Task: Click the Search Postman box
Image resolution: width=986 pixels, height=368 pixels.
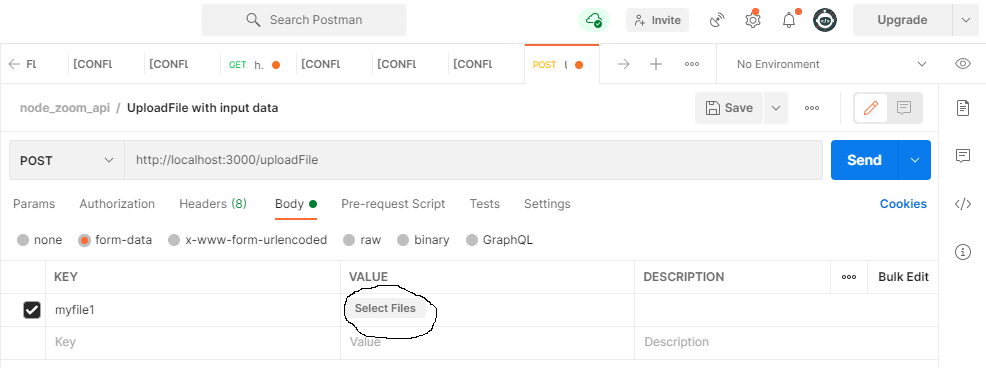Action: [304, 20]
